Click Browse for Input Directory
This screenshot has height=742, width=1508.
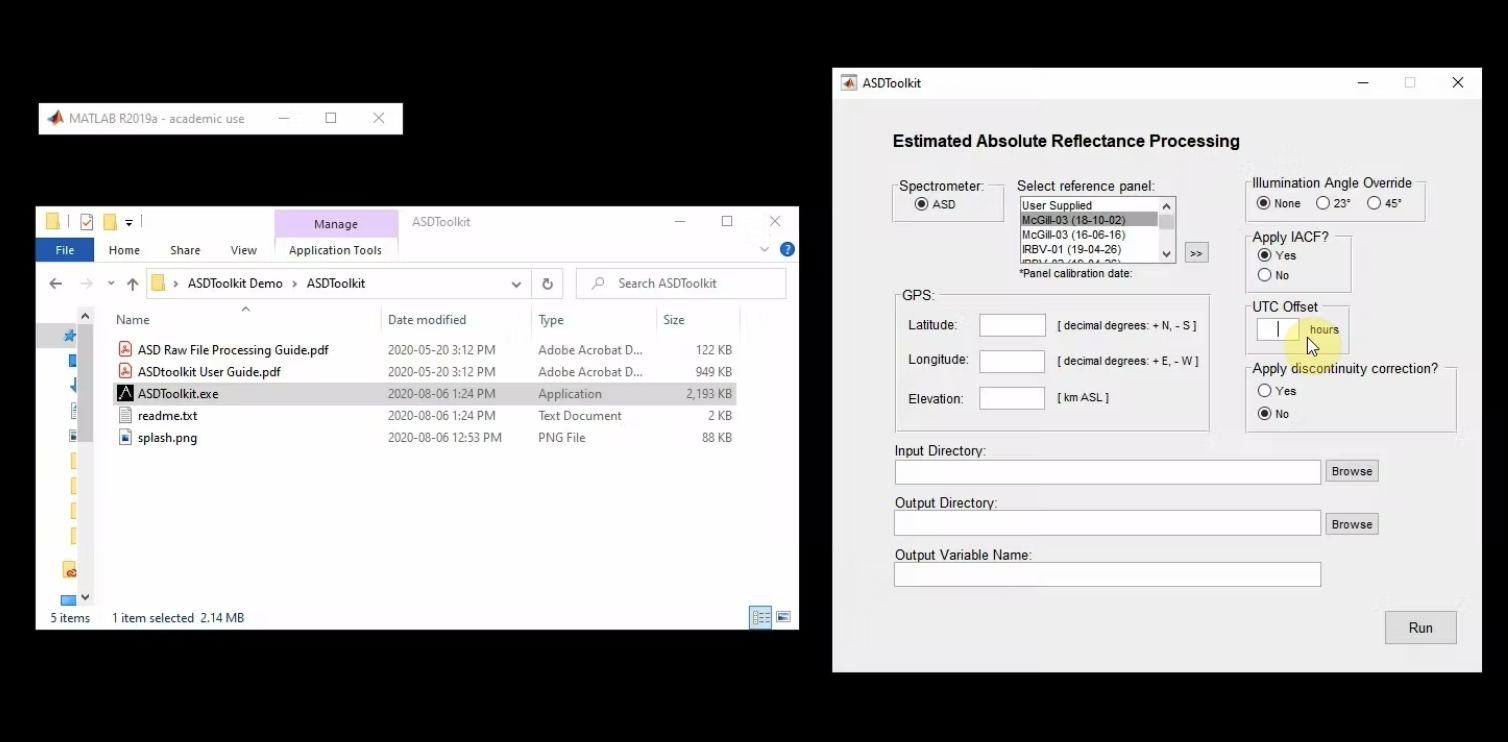point(1352,471)
